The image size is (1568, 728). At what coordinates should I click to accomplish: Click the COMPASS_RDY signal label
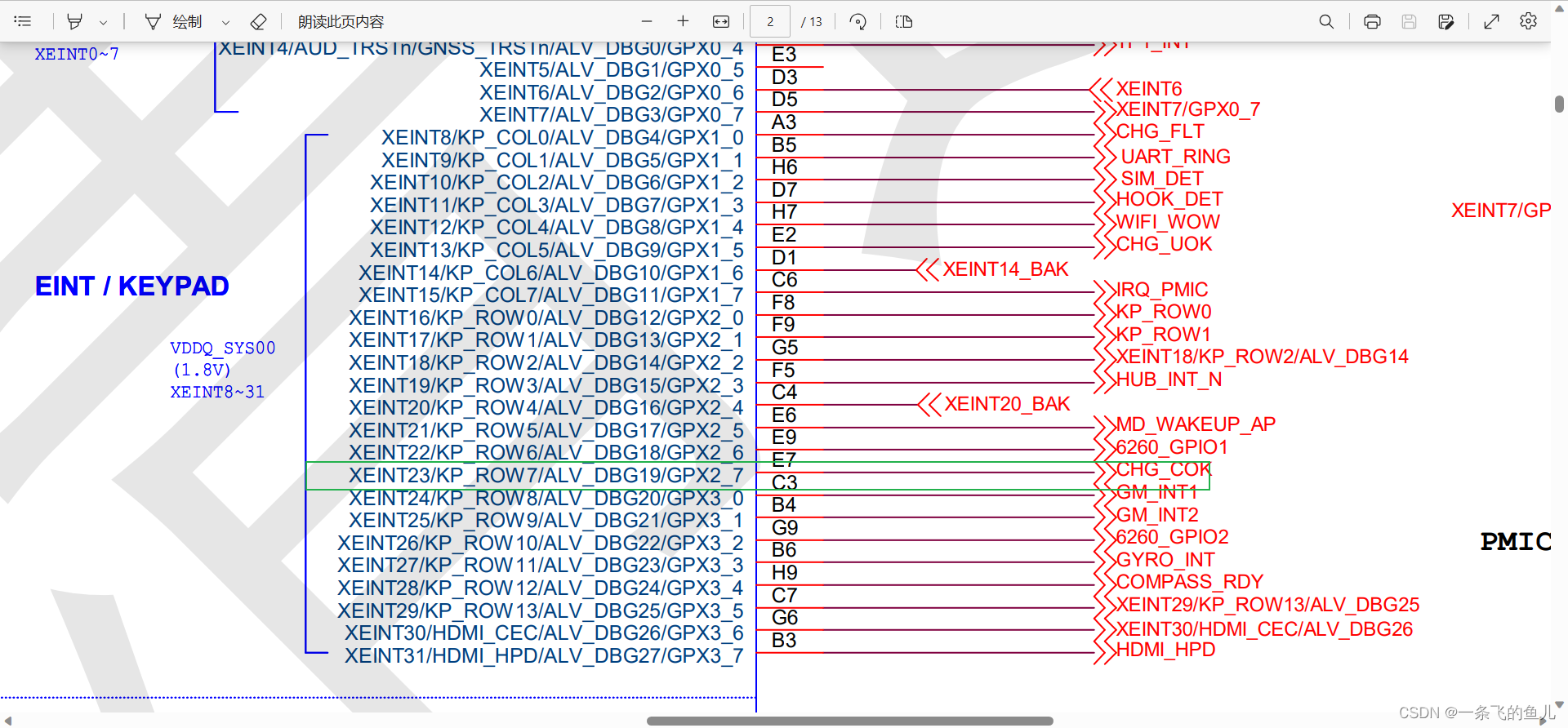(x=1190, y=582)
